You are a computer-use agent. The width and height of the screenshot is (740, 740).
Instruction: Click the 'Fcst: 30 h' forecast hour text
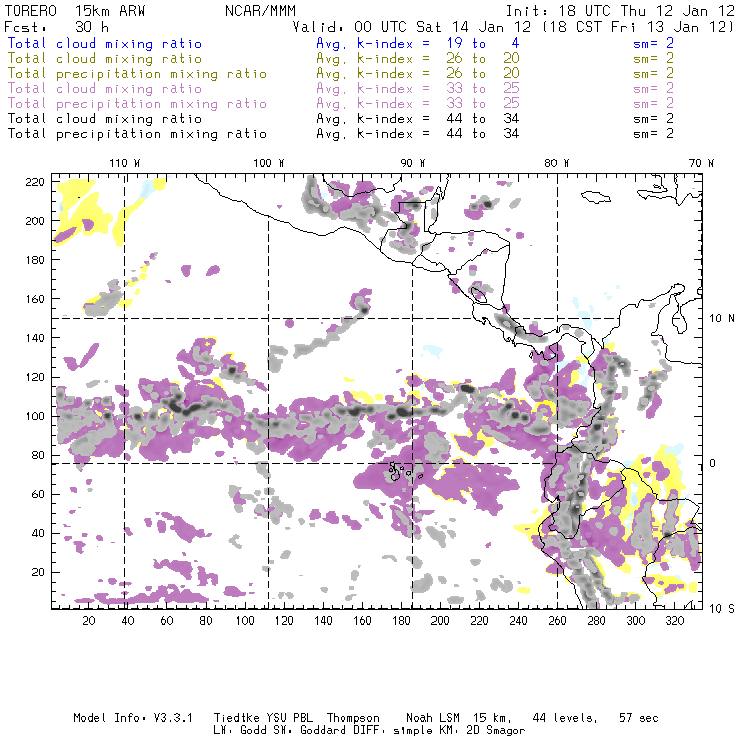tap(57, 27)
